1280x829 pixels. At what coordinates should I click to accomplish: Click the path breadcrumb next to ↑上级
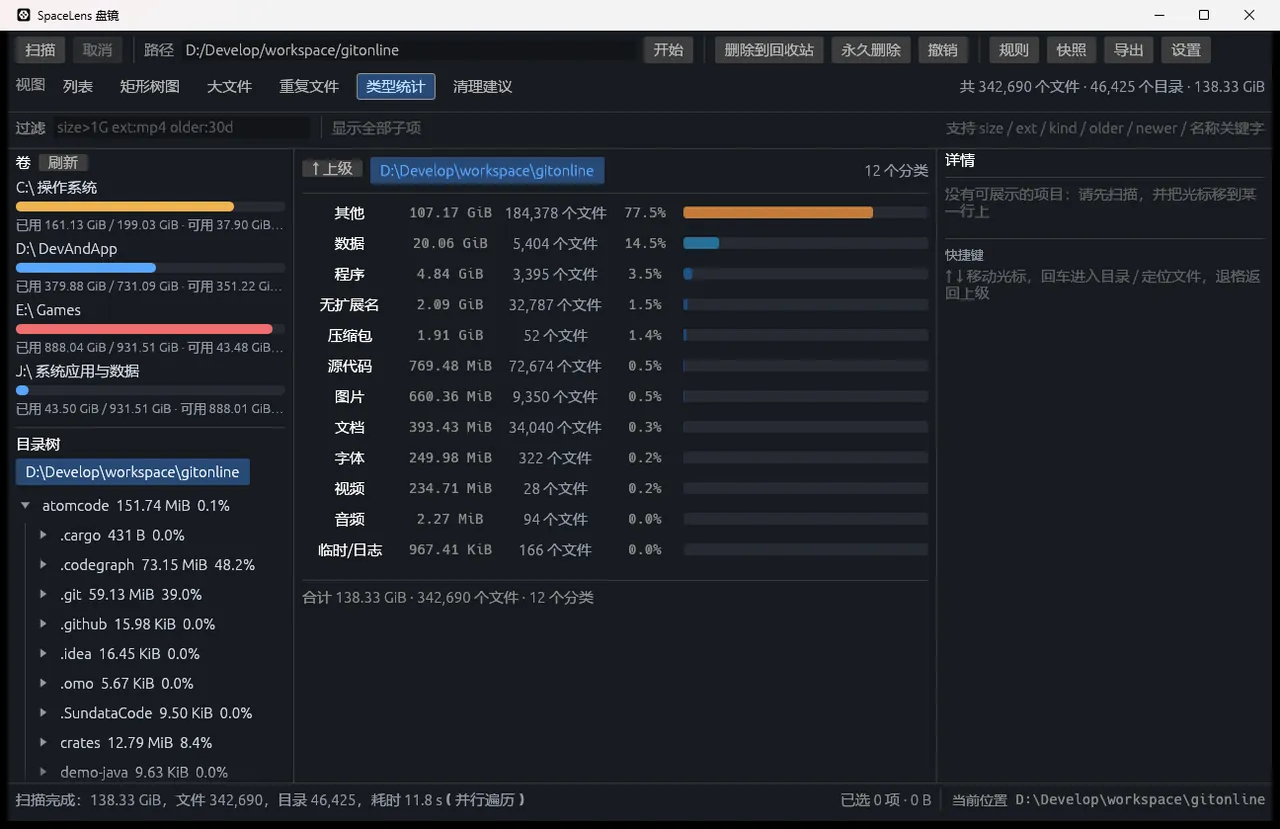tap(487, 171)
